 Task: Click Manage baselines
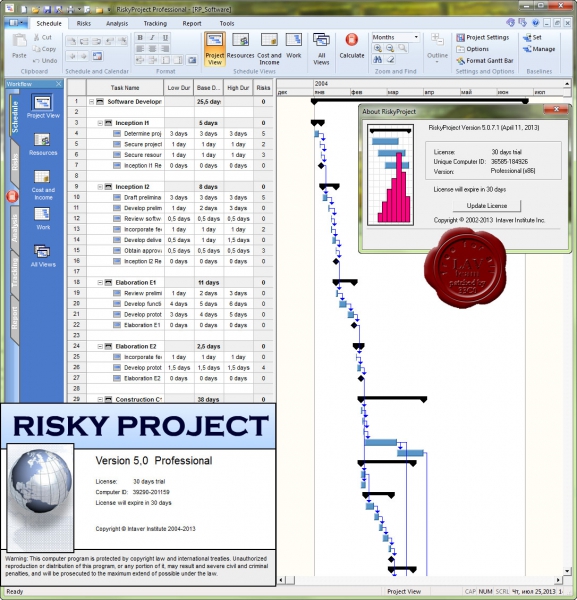(539, 49)
